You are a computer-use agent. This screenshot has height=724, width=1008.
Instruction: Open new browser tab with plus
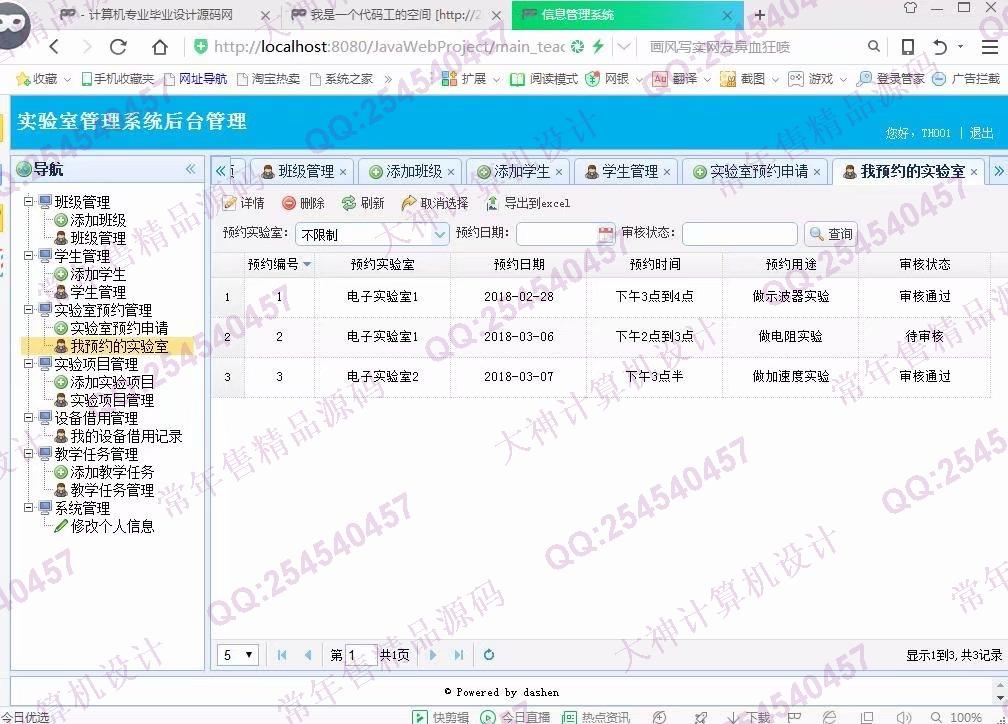click(759, 15)
